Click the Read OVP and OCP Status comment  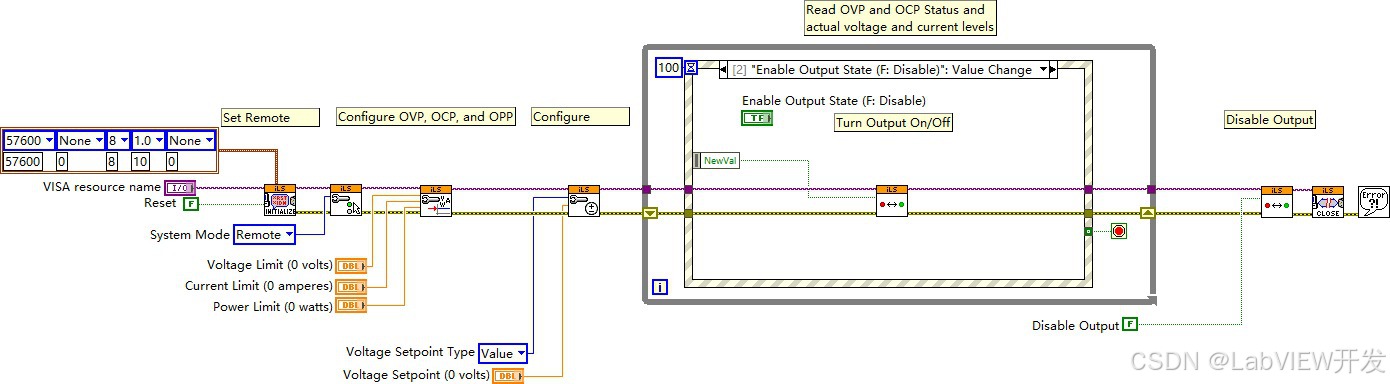[901, 19]
